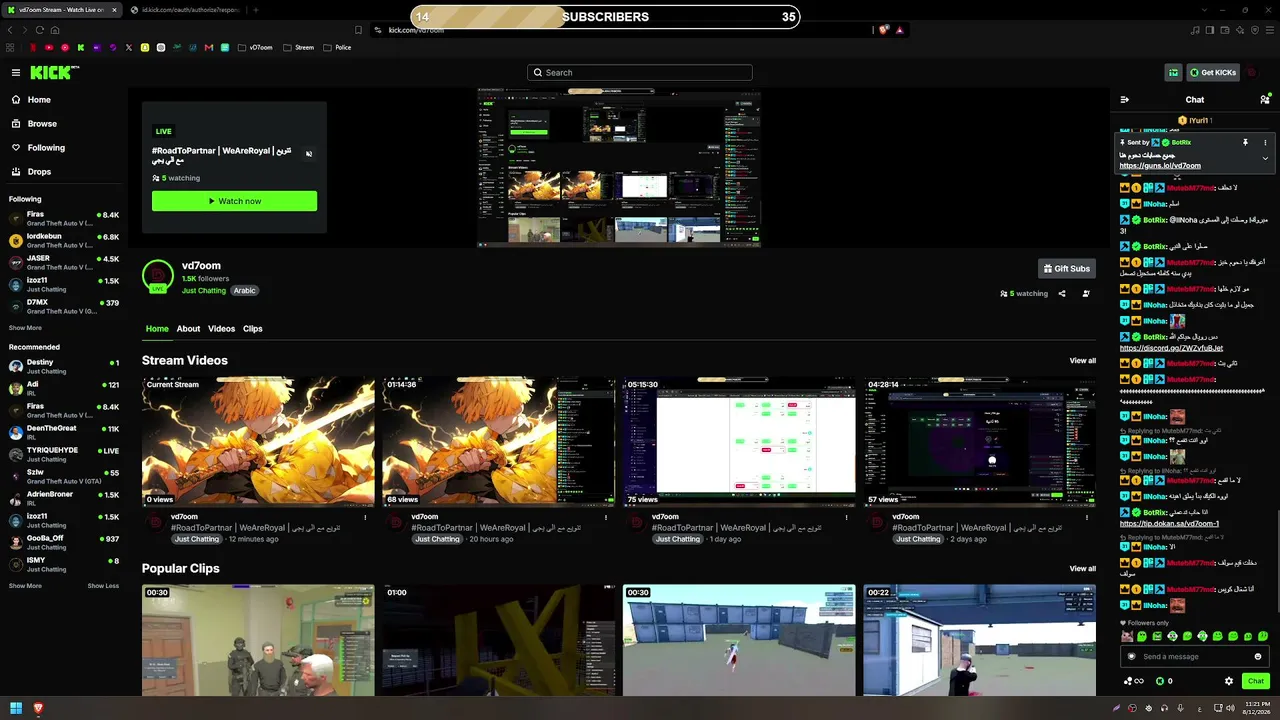This screenshot has width=1280, height=720.
Task: Open options for the 20 hours ago video
Action: 606,518
